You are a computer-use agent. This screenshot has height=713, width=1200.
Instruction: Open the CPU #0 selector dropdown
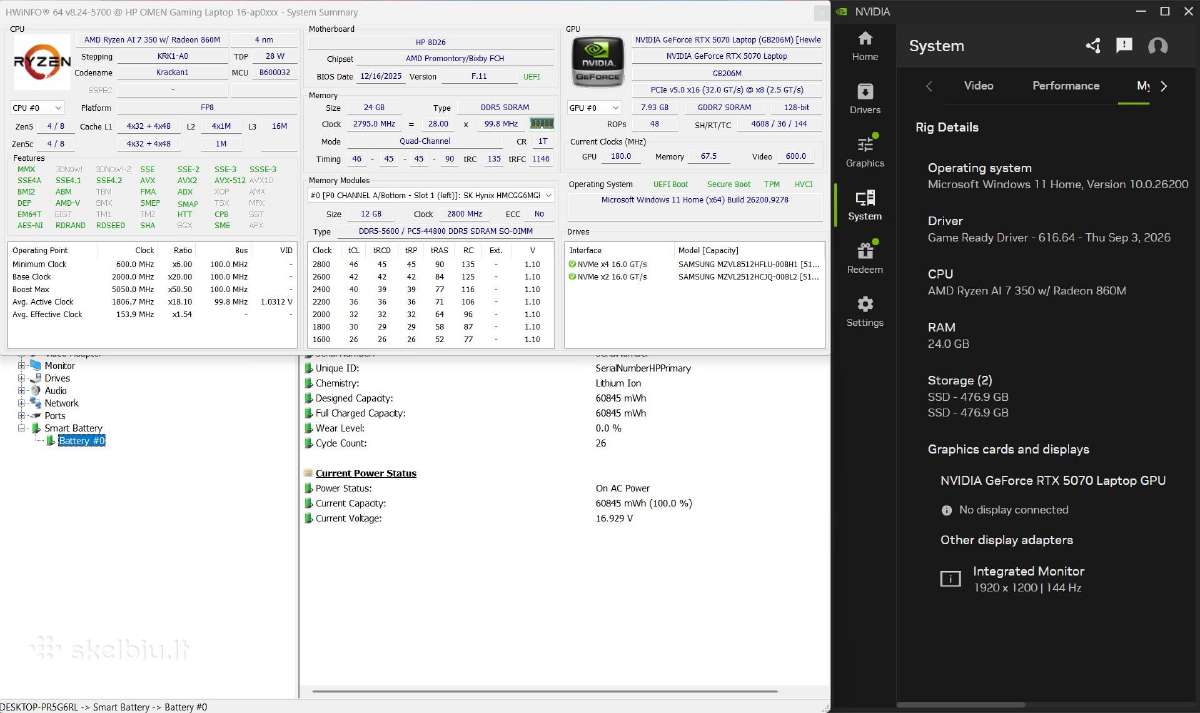37,107
